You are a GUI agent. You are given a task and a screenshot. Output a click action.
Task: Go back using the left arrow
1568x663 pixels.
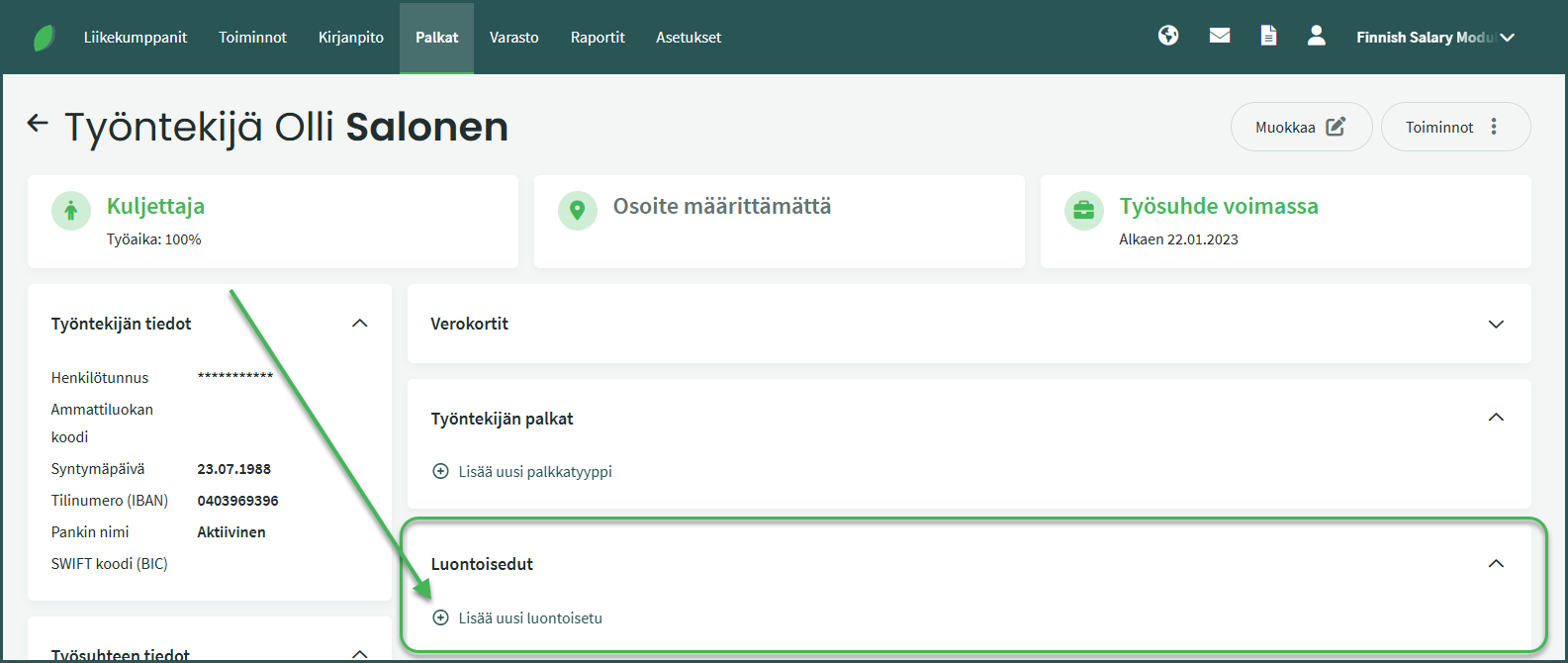(38, 124)
